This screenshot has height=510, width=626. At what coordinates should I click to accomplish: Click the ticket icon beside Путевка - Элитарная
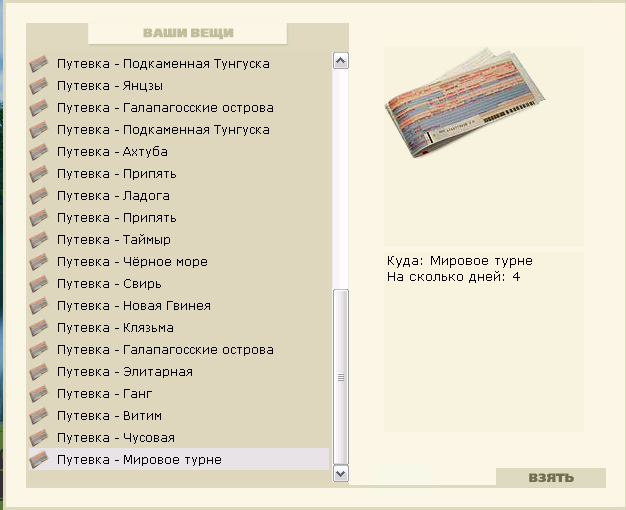39,372
